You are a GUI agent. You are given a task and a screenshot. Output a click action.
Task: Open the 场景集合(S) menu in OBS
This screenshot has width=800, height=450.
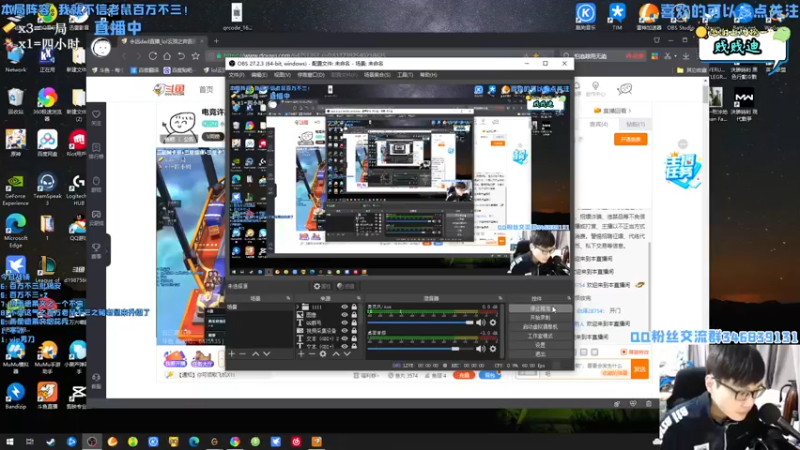click(377, 75)
